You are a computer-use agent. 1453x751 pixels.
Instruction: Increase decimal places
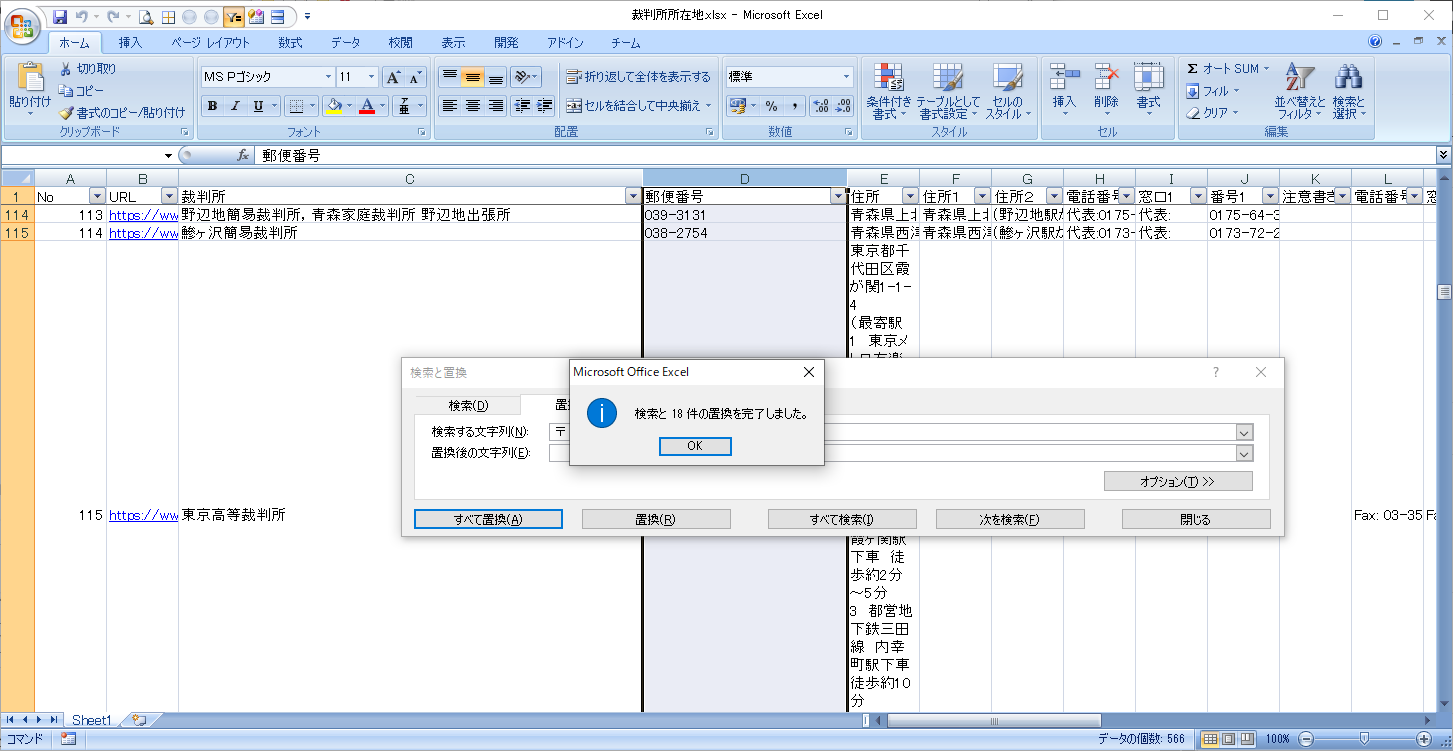tap(821, 106)
